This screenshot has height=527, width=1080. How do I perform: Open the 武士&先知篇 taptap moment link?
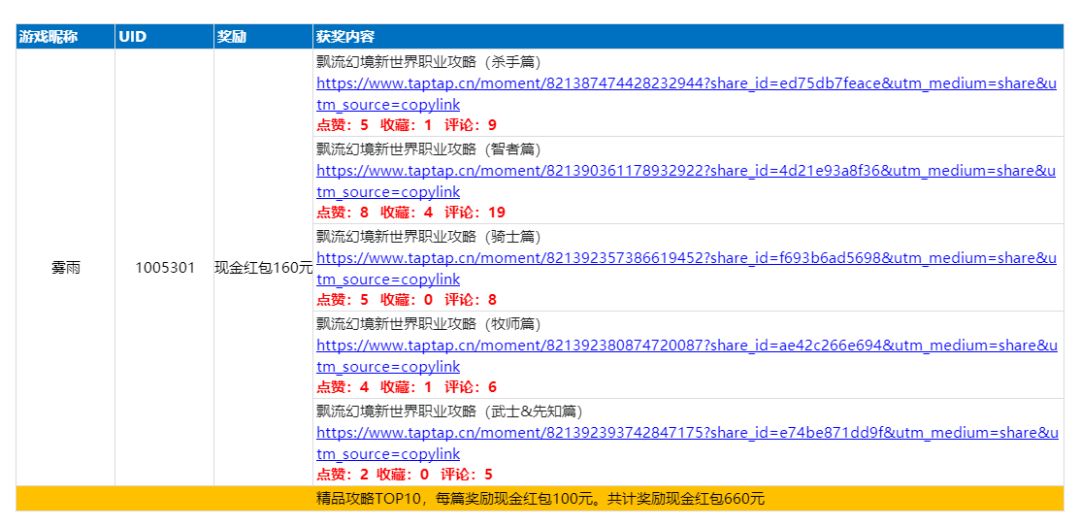tap(686, 444)
